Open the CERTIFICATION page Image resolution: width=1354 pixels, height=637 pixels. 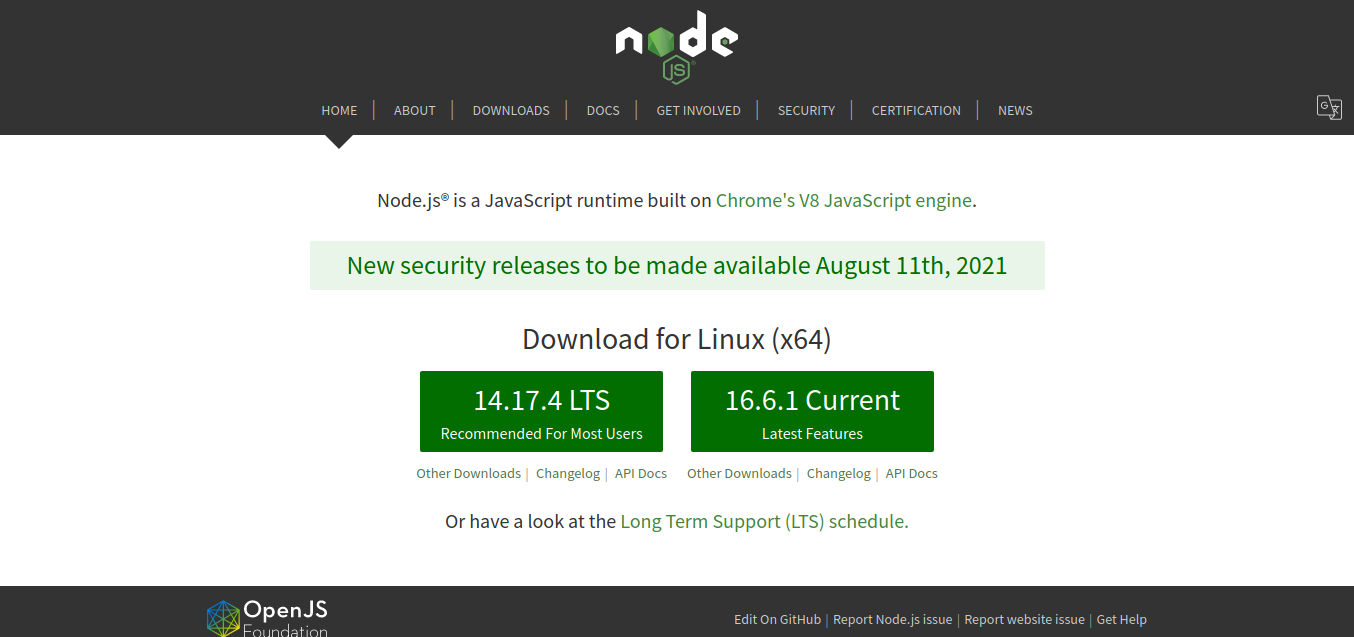coord(916,110)
